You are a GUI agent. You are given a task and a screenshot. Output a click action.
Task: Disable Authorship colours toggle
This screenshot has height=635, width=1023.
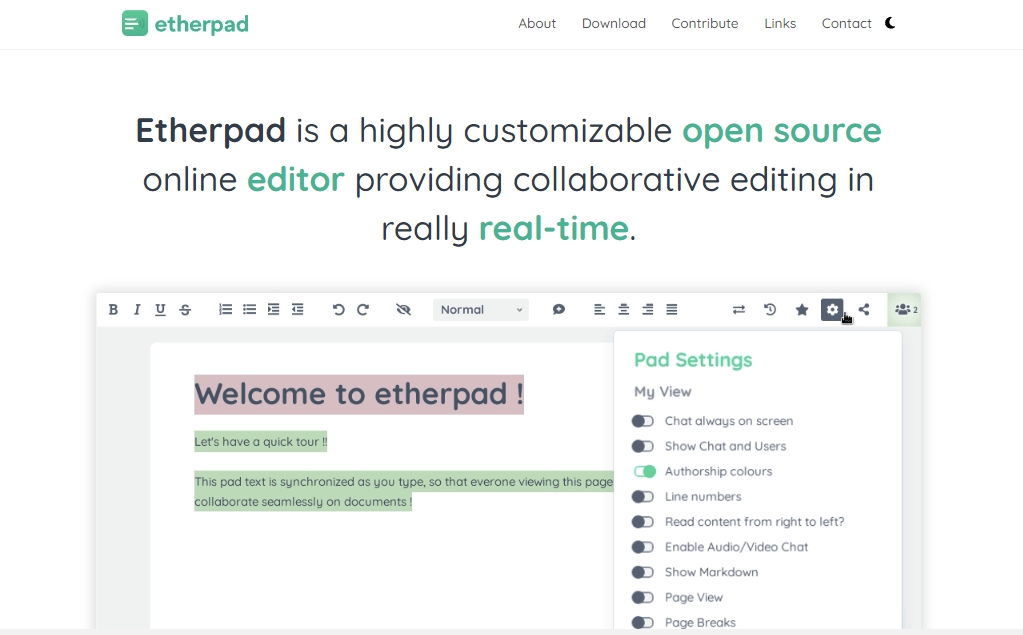(x=645, y=471)
